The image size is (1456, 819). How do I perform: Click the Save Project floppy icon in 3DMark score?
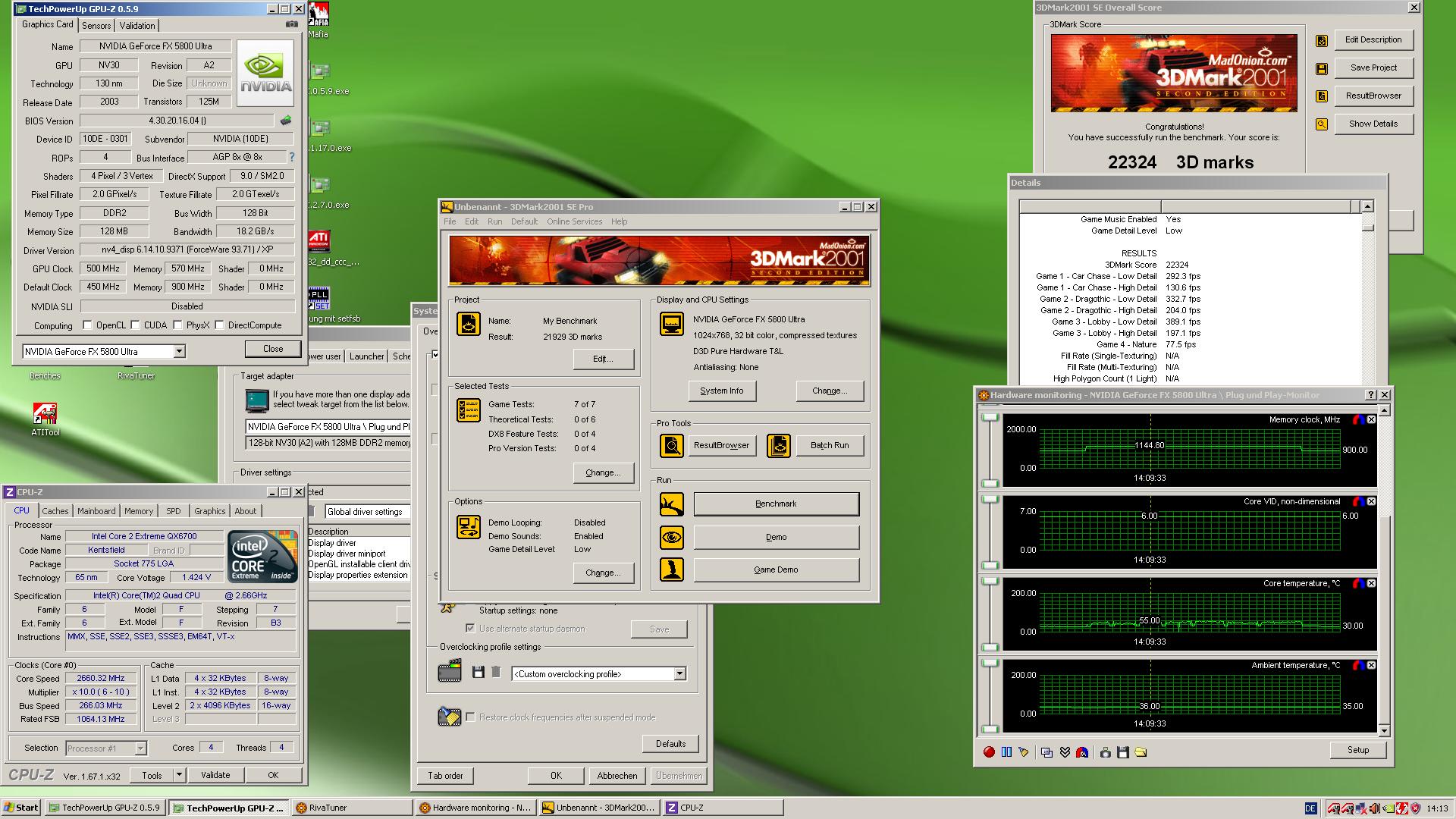tap(1322, 68)
